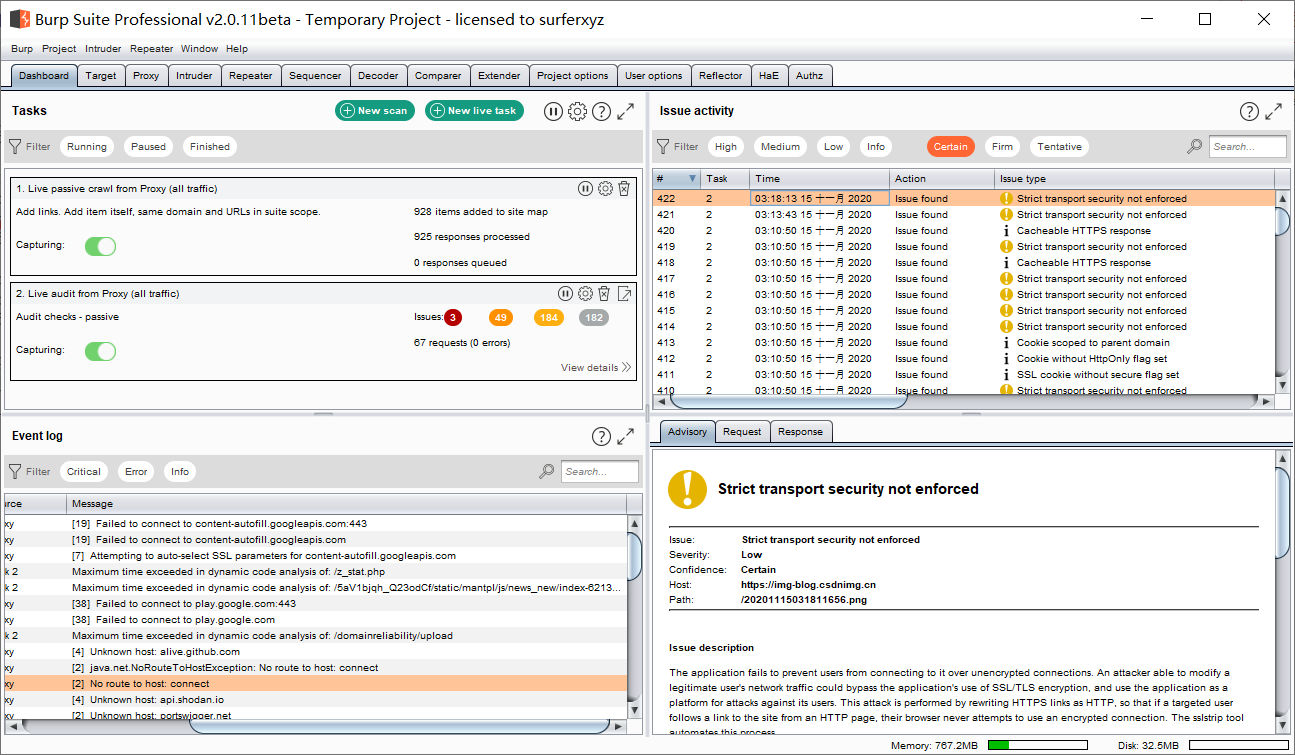This screenshot has width=1295, height=755.
Task: Select issue row 420 Cacheable HTTPS response
Action: [964, 231]
